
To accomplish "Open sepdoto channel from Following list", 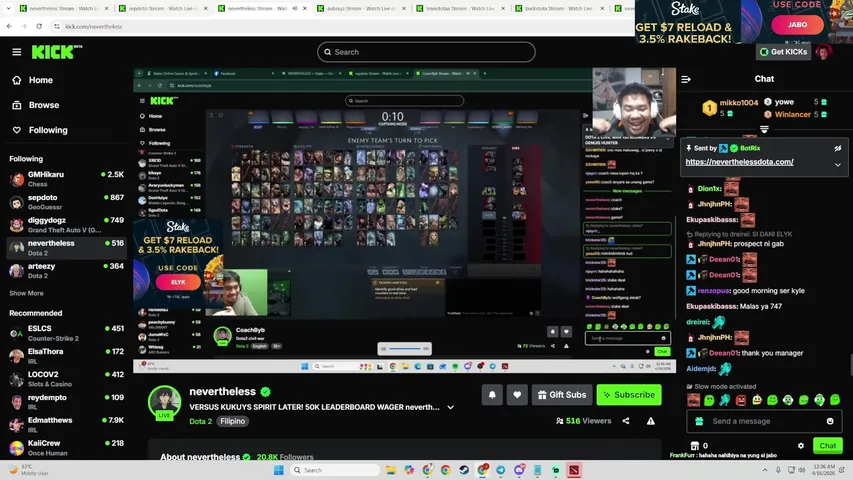I will point(66,202).
